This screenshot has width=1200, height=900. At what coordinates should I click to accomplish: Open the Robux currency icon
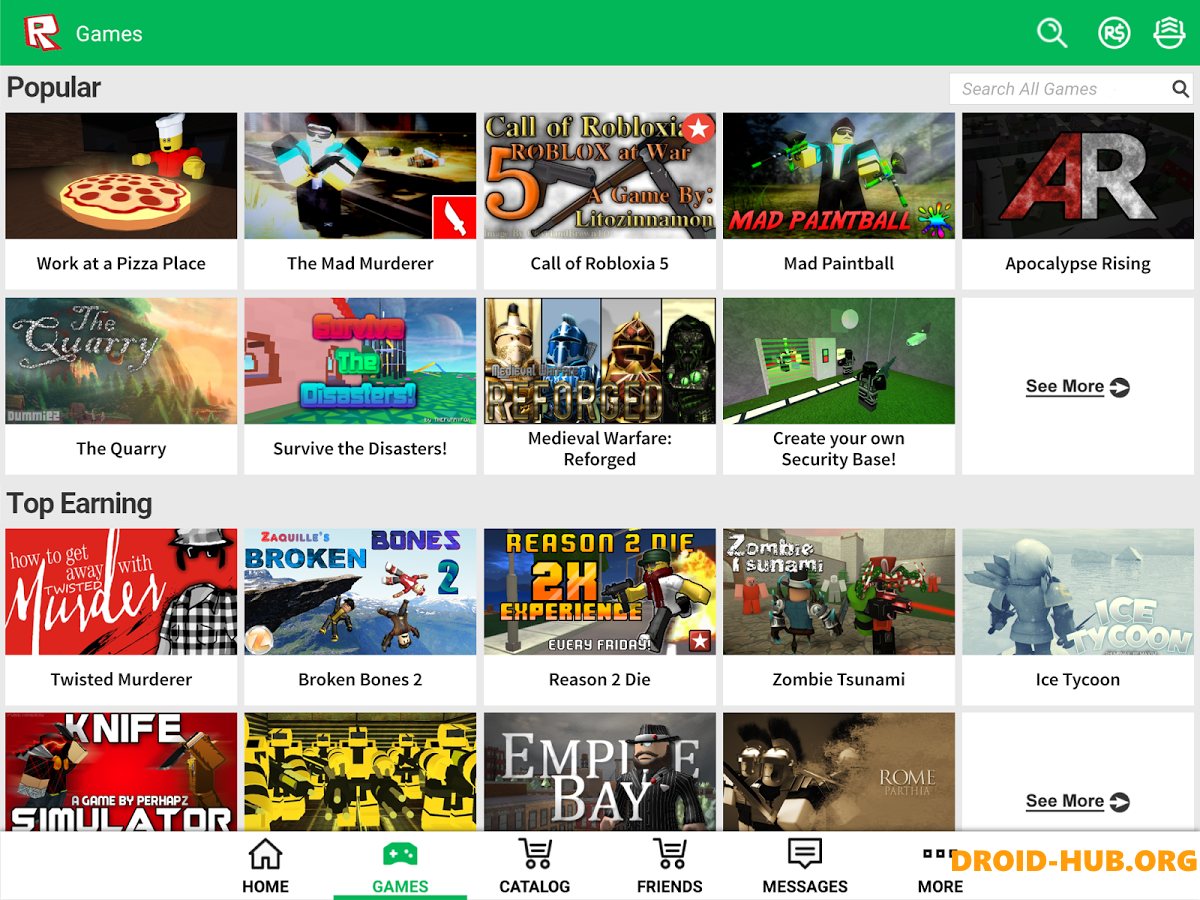[1113, 33]
